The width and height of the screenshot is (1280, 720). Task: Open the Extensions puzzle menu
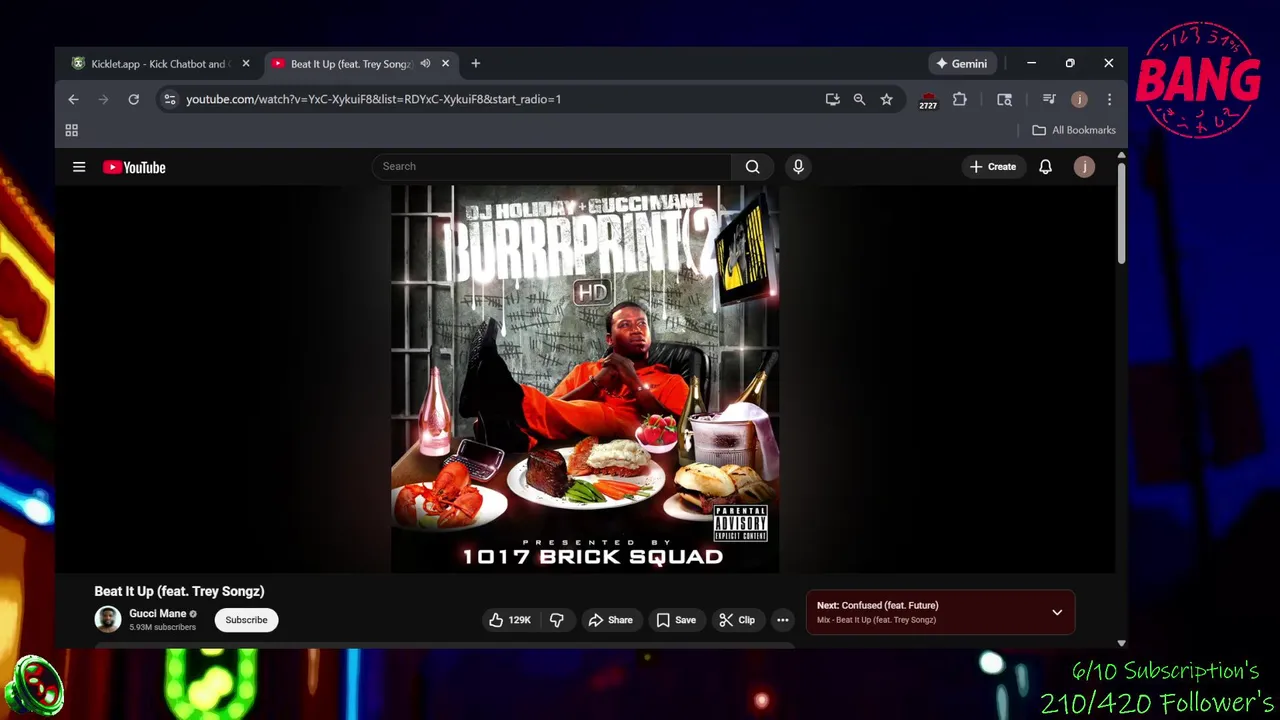[959, 99]
